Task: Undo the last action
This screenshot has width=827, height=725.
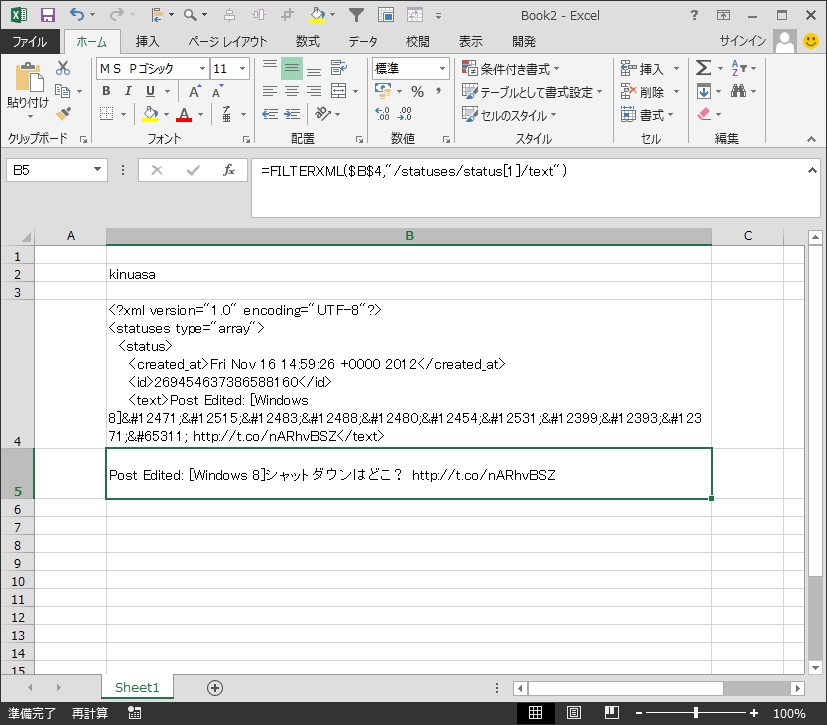Action: point(77,15)
